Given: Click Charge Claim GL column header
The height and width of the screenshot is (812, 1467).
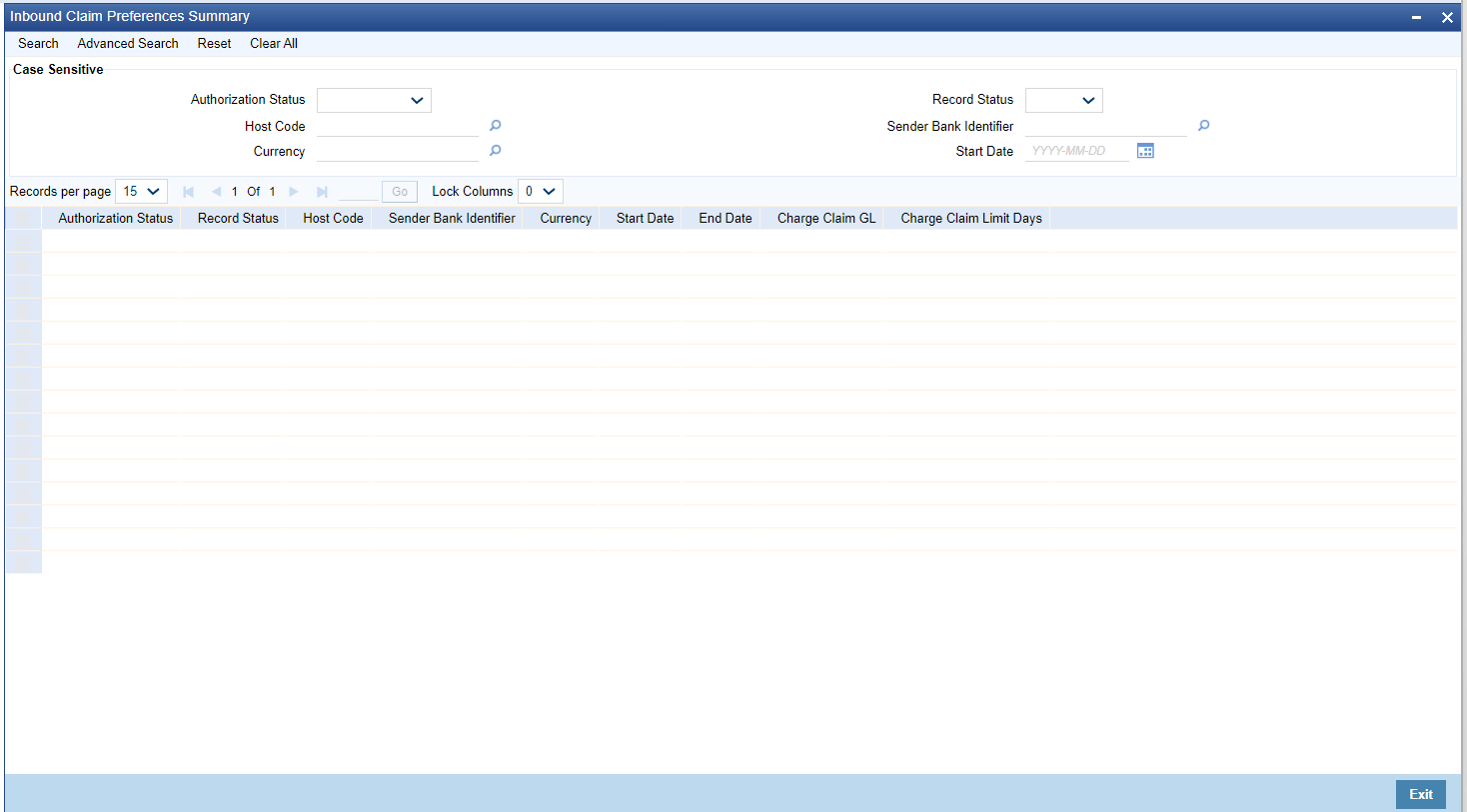Looking at the screenshot, I should 826,218.
